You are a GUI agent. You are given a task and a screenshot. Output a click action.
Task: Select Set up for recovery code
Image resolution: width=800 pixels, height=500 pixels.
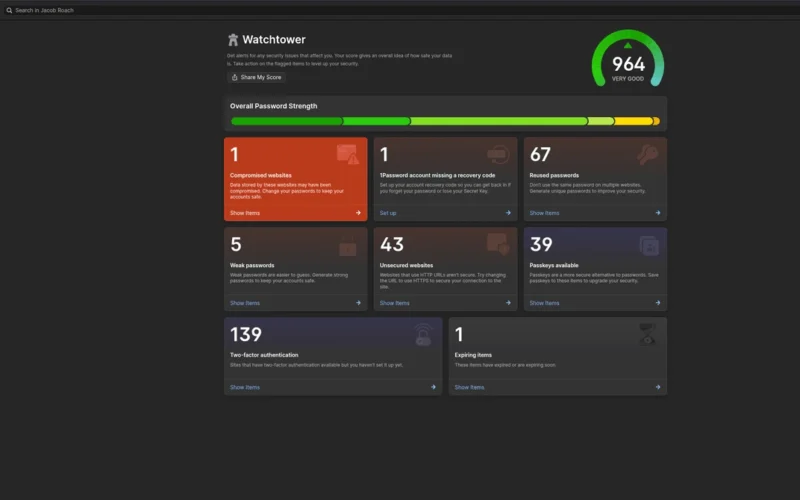point(388,213)
